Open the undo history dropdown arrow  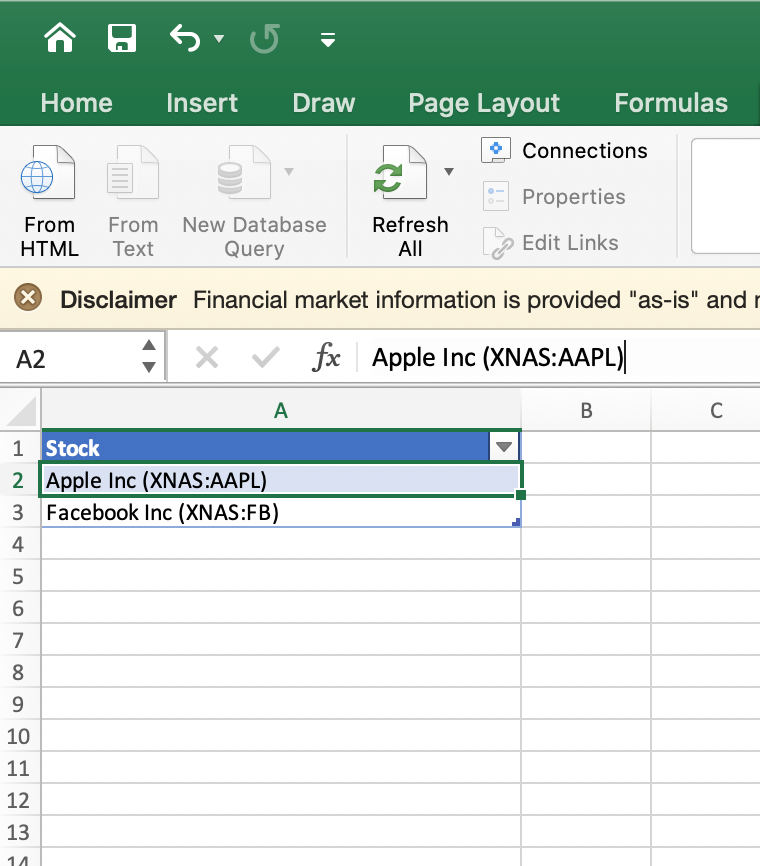[x=219, y=39]
